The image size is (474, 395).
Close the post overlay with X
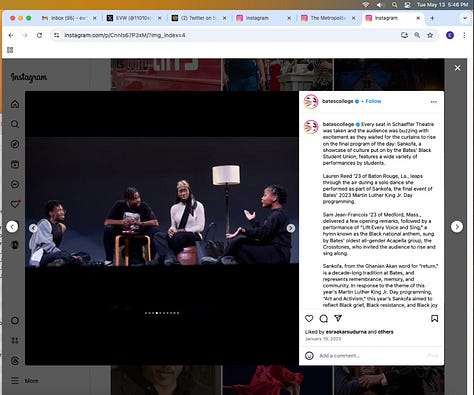458,68
